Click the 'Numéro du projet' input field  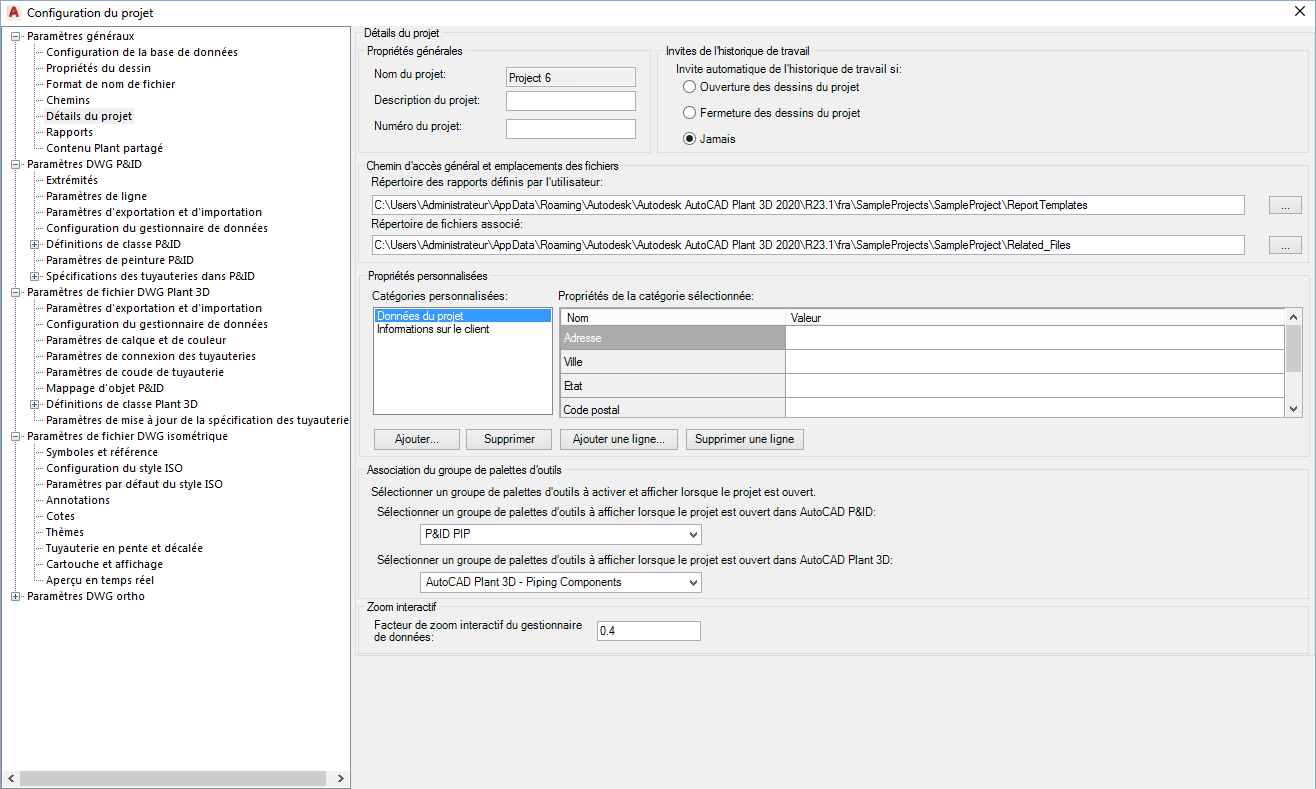[571, 128]
